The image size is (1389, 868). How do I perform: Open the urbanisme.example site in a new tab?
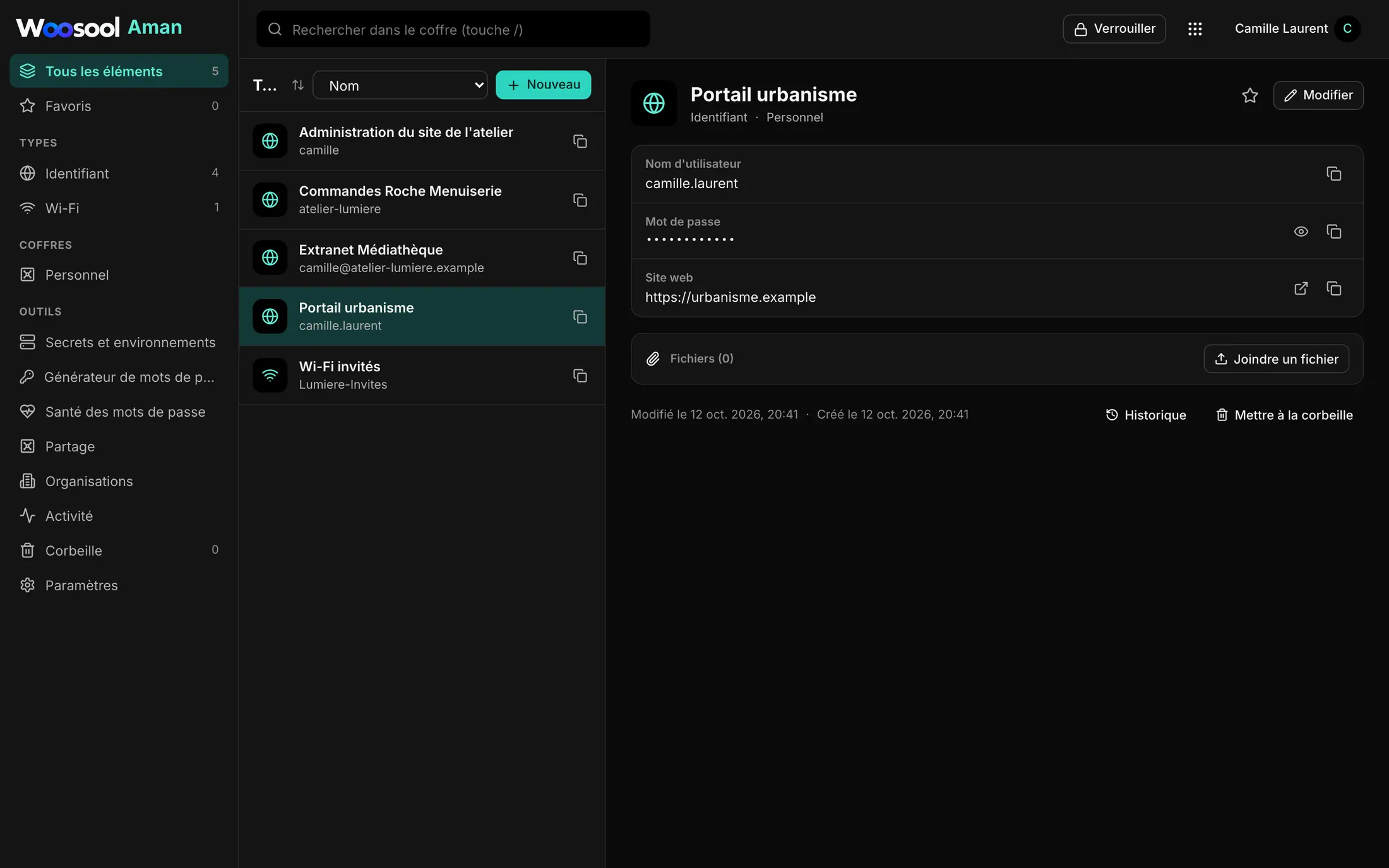tap(1301, 288)
